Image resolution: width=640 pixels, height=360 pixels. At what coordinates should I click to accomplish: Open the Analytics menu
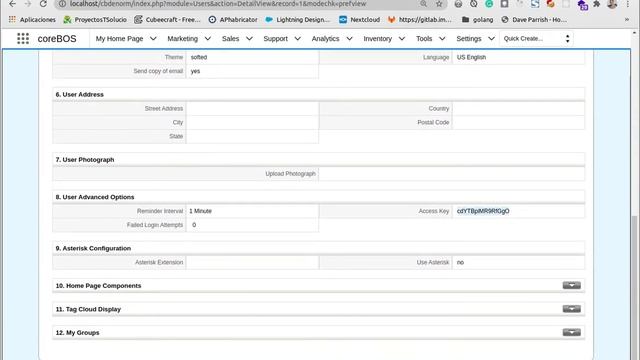[325, 39]
